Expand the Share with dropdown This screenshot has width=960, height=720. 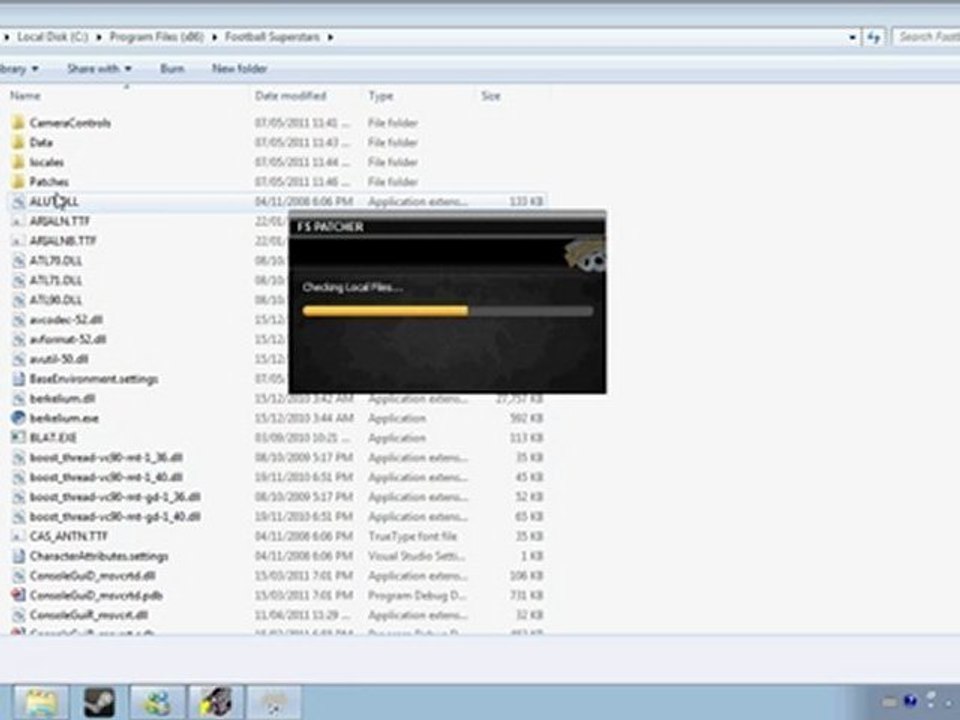pos(99,69)
